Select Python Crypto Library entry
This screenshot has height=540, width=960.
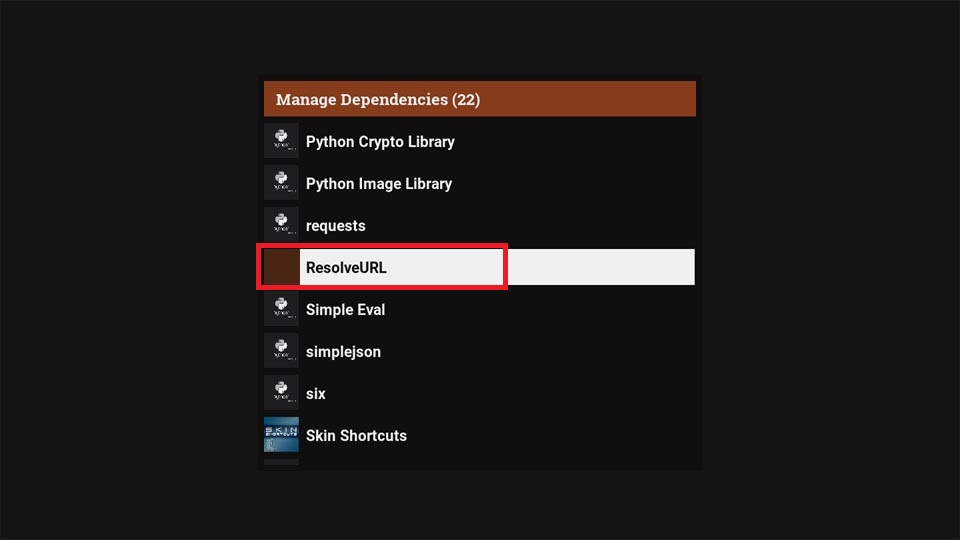[x=479, y=141]
